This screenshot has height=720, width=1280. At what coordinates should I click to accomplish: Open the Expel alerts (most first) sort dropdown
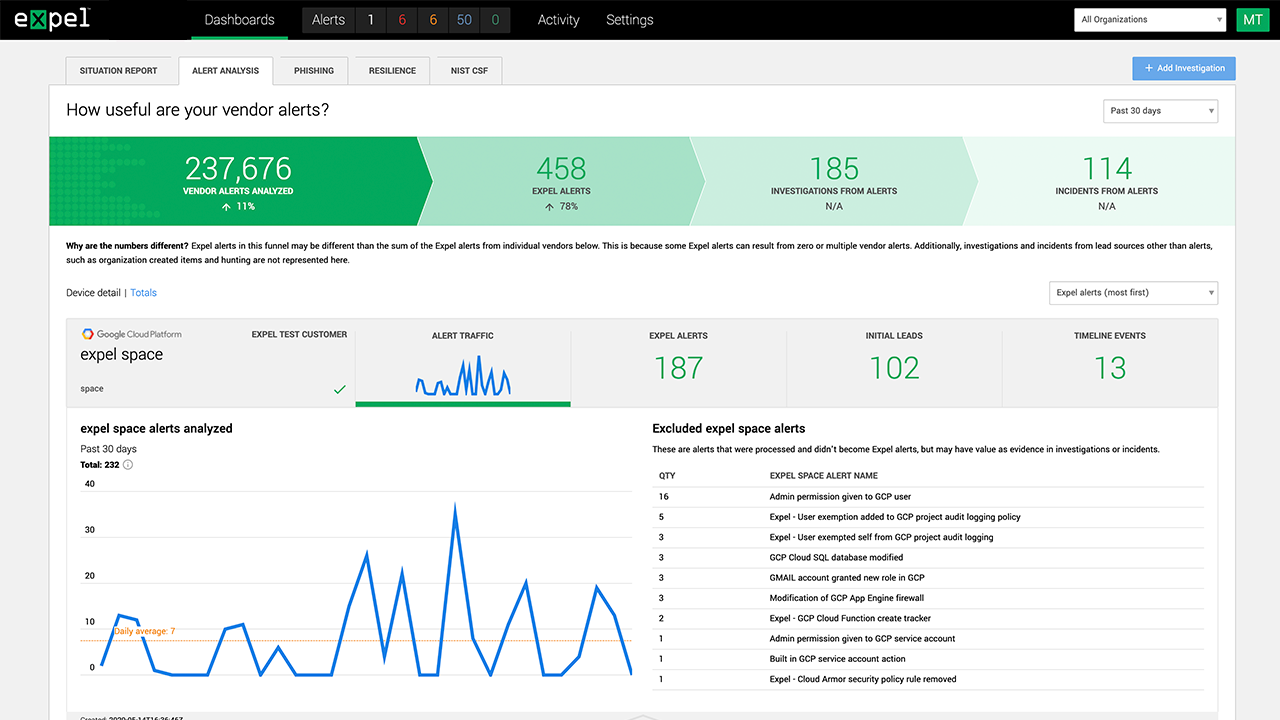pos(1132,293)
